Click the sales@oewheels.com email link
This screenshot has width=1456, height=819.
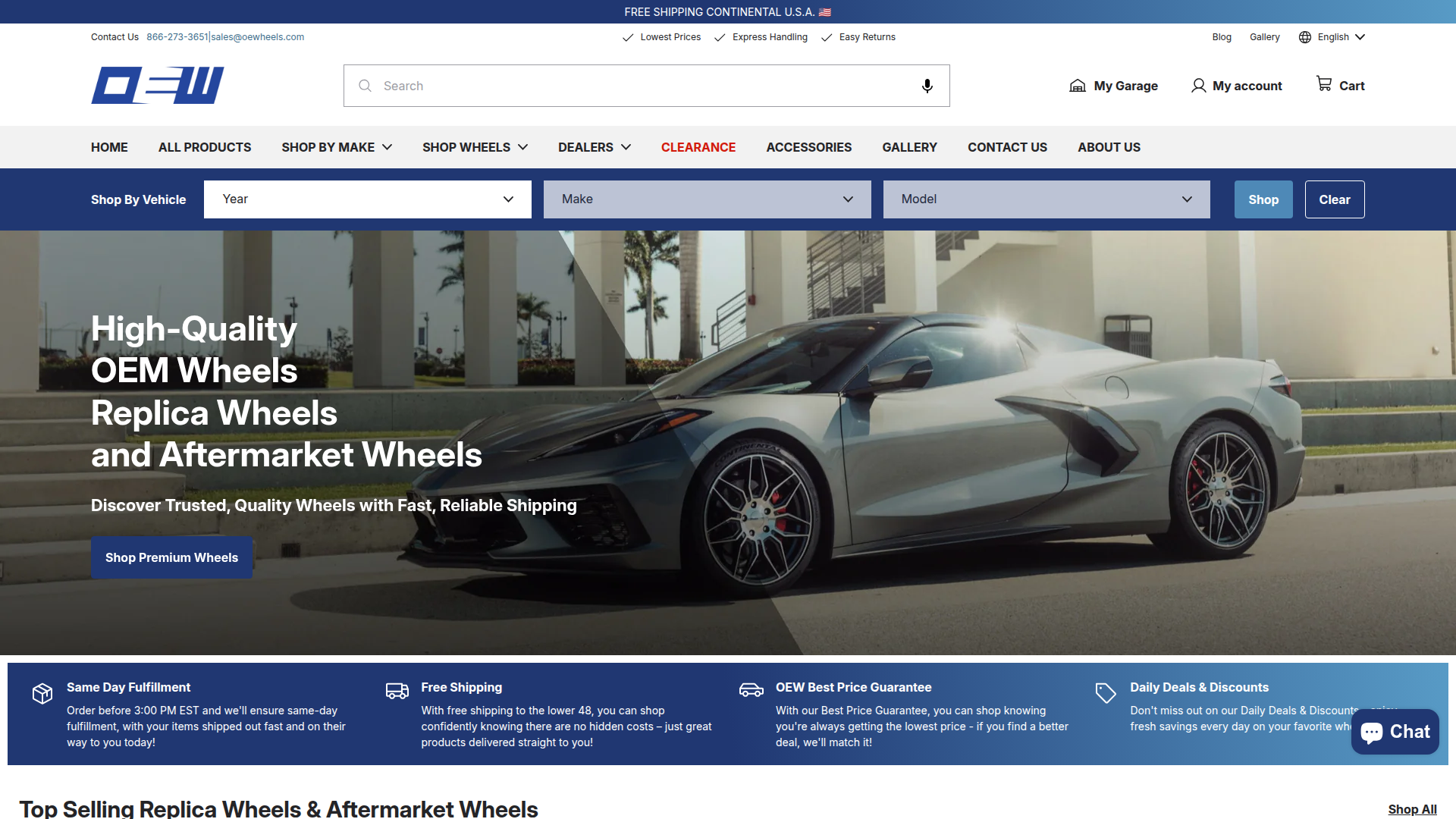point(258,37)
